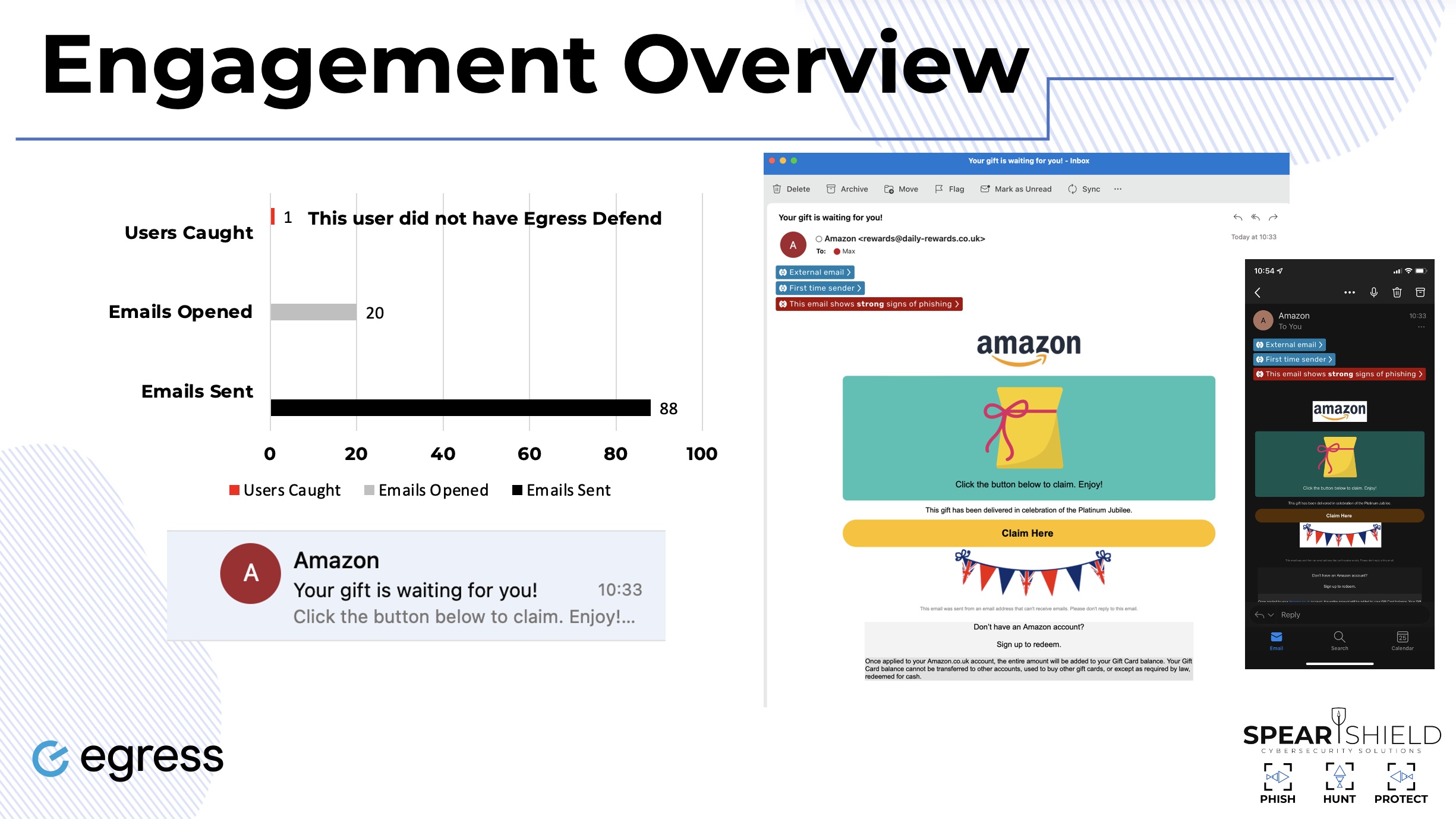Click the forward arrow icon in desktop email
The width and height of the screenshot is (1456, 819).
click(x=1273, y=218)
